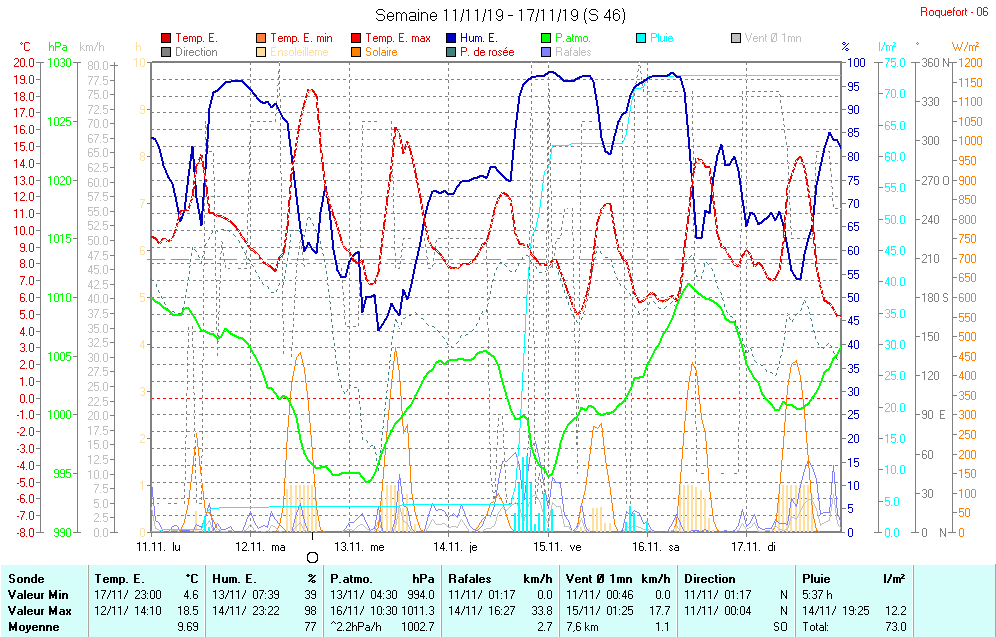Click the orange Temp. E. min legend swatch
Image resolution: width=996 pixels, height=637 pixels.
[261, 38]
